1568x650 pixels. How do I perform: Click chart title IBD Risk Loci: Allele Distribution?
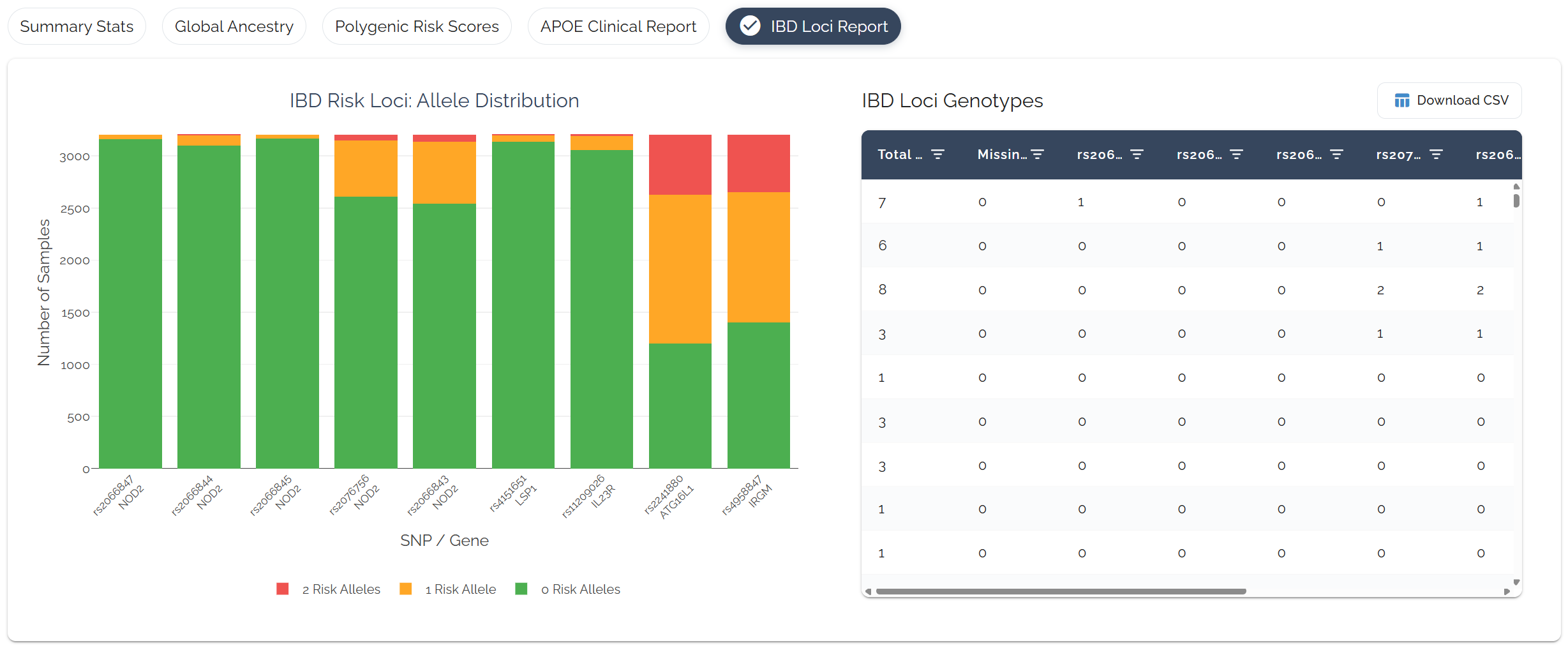coord(434,101)
